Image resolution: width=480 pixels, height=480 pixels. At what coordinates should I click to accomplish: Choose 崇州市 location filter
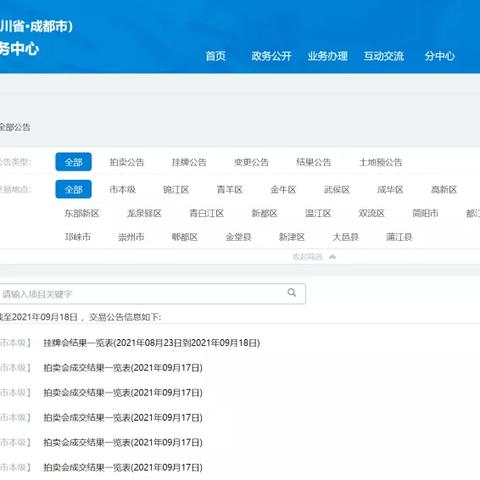click(131, 237)
